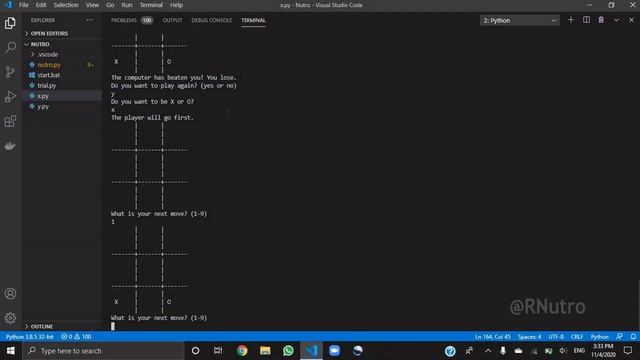Open y.py in the explorer
This screenshot has width=640, height=360.
click(43, 107)
